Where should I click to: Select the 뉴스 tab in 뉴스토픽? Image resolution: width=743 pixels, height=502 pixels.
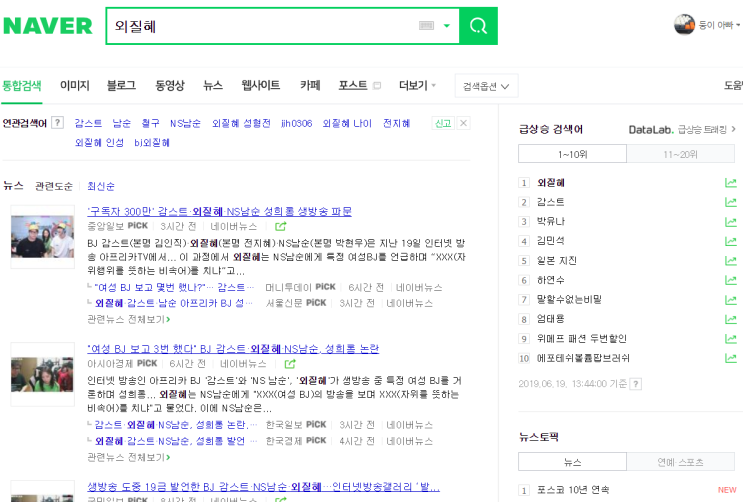pyautogui.click(x=572, y=462)
